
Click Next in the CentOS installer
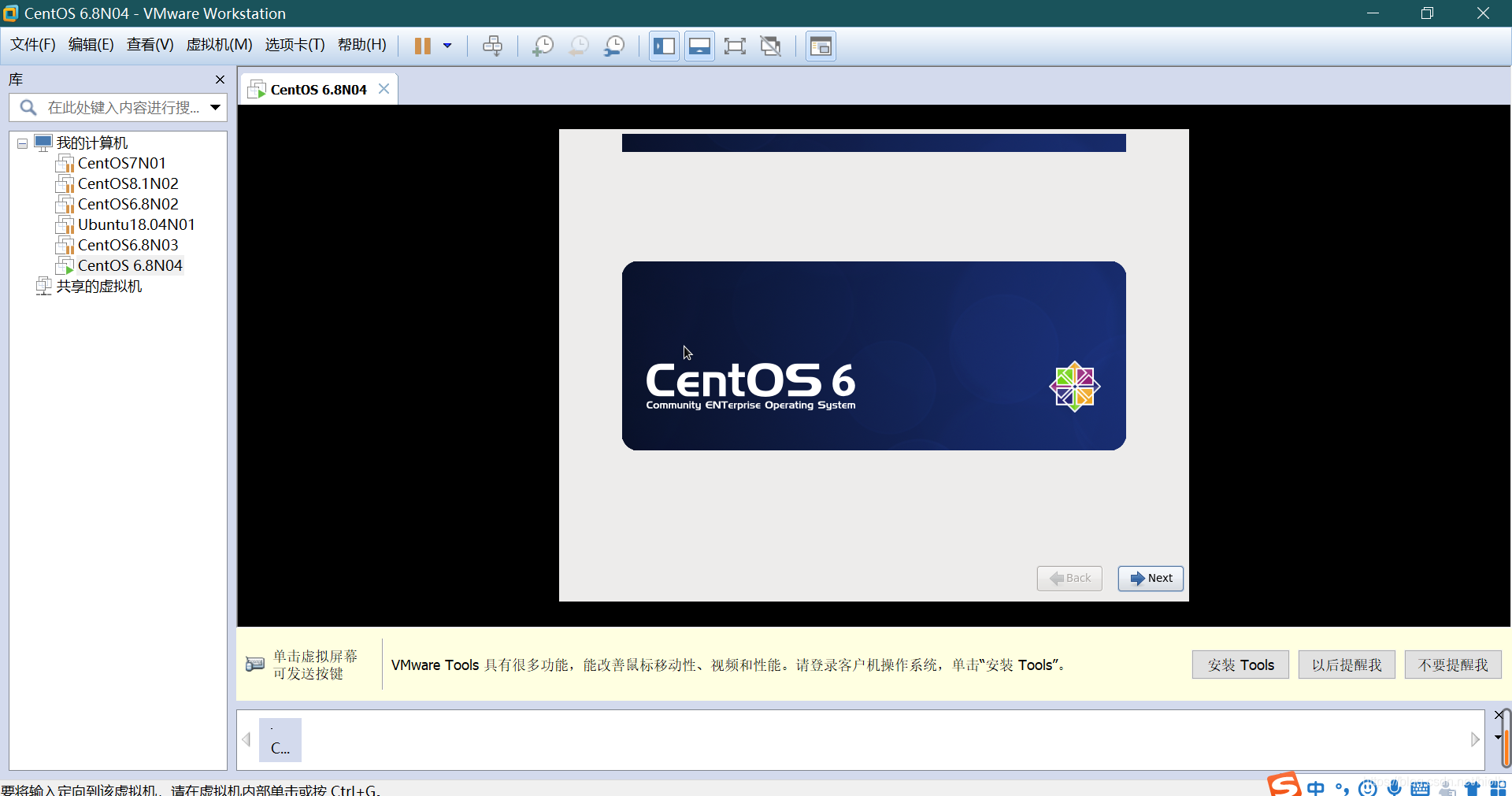point(1151,578)
